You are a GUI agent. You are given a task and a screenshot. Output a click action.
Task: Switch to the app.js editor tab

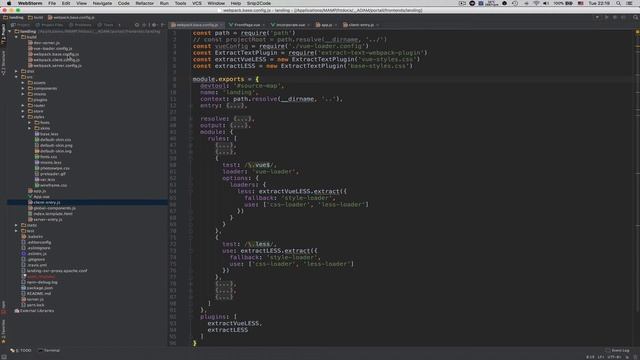(x=326, y=25)
